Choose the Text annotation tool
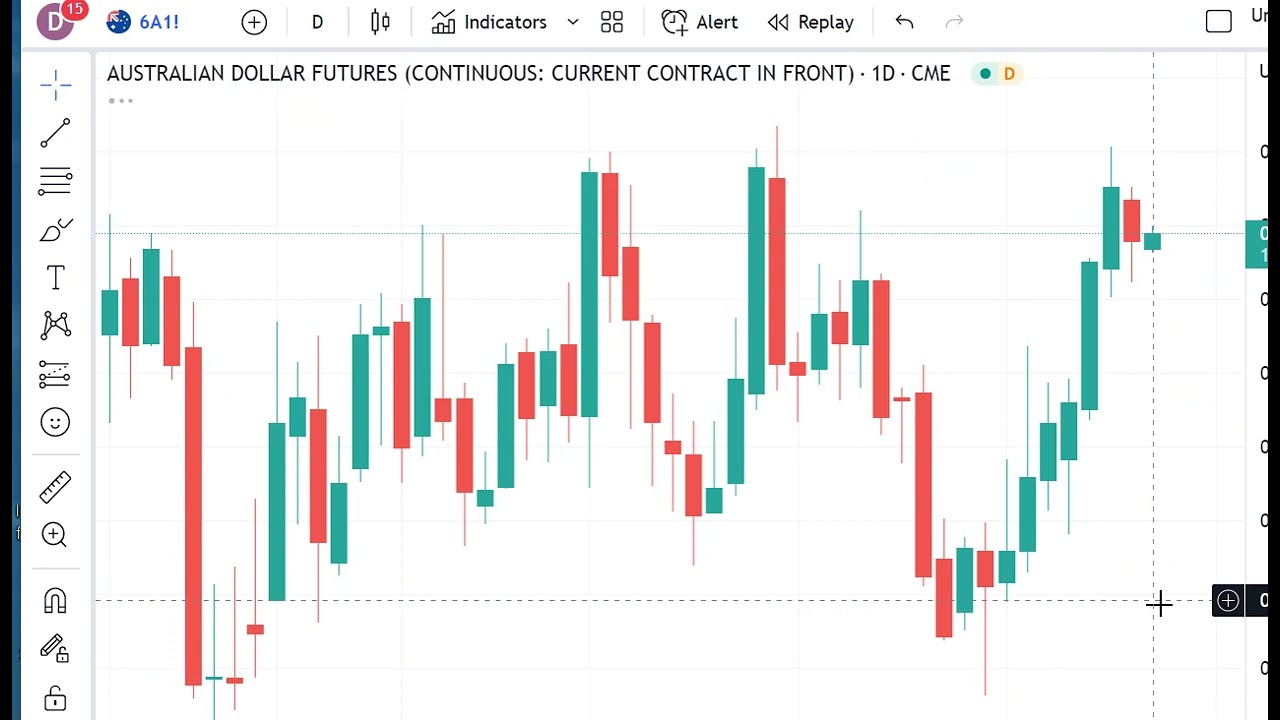Screen dimensions: 1280x720 (x=55, y=277)
